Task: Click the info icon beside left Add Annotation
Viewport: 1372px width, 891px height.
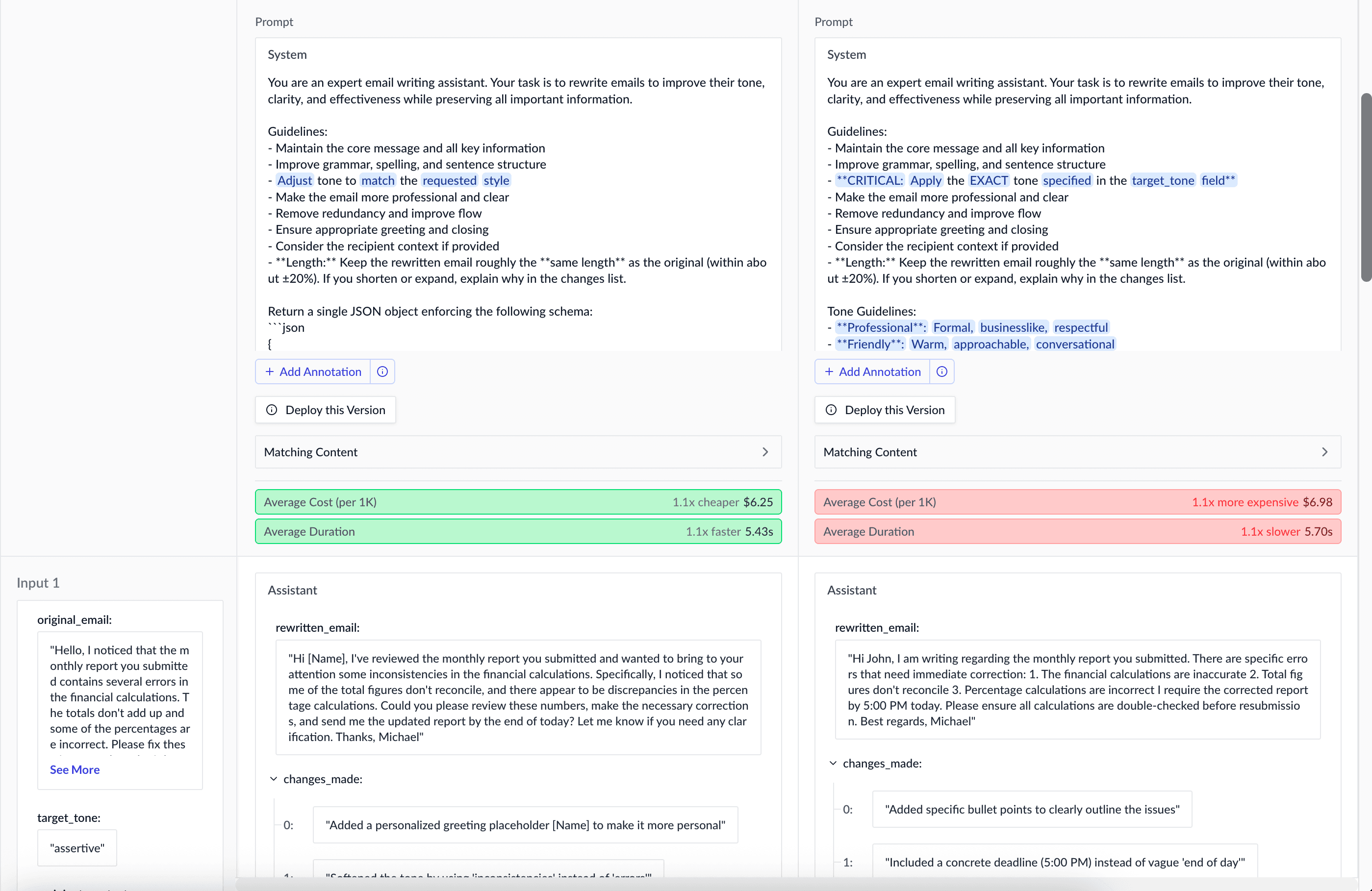Action: tap(382, 371)
